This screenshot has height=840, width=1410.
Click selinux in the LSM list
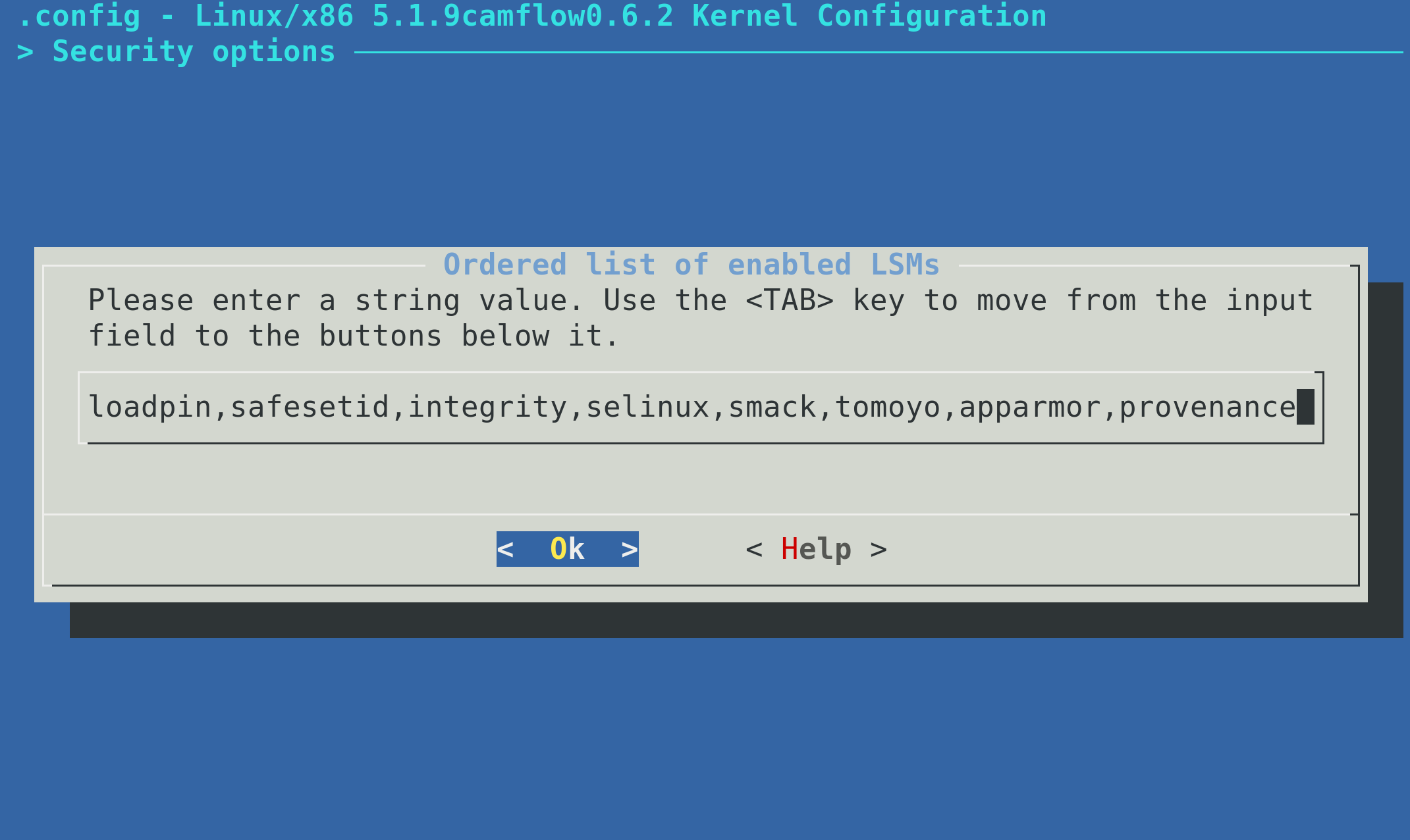click(x=647, y=407)
